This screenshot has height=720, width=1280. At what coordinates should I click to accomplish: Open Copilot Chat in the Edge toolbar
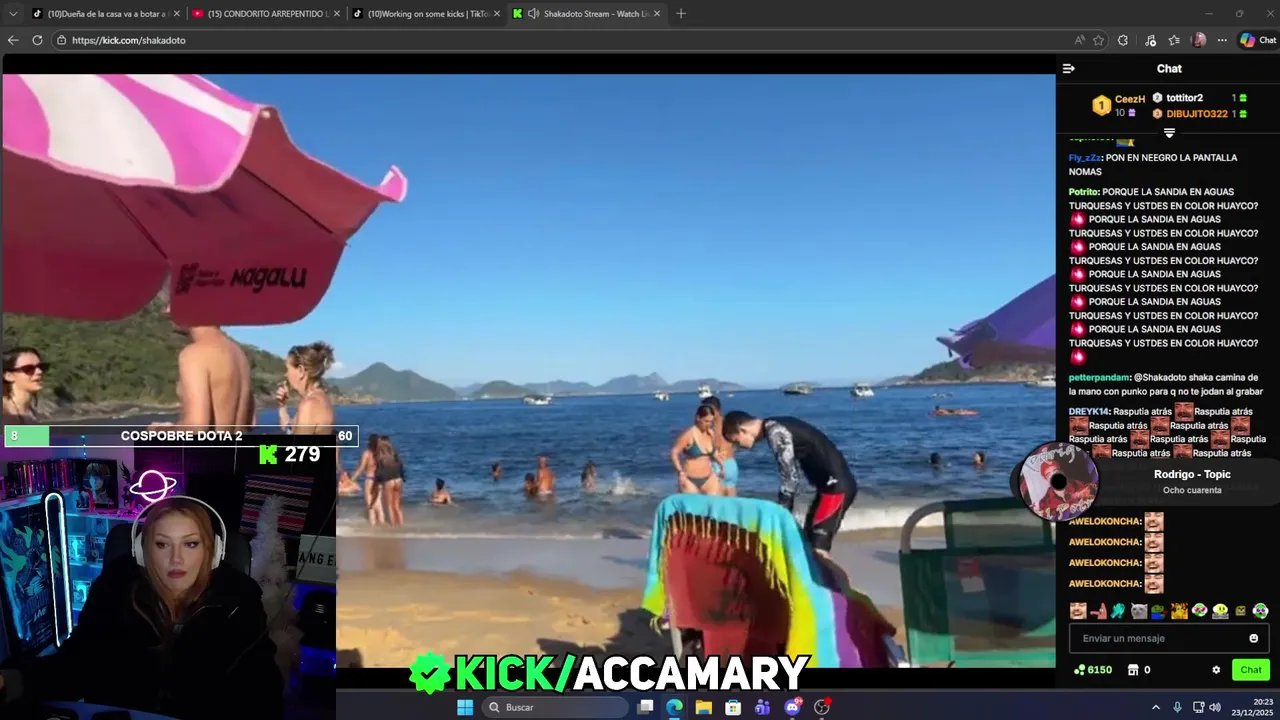pyautogui.click(x=1258, y=40)
